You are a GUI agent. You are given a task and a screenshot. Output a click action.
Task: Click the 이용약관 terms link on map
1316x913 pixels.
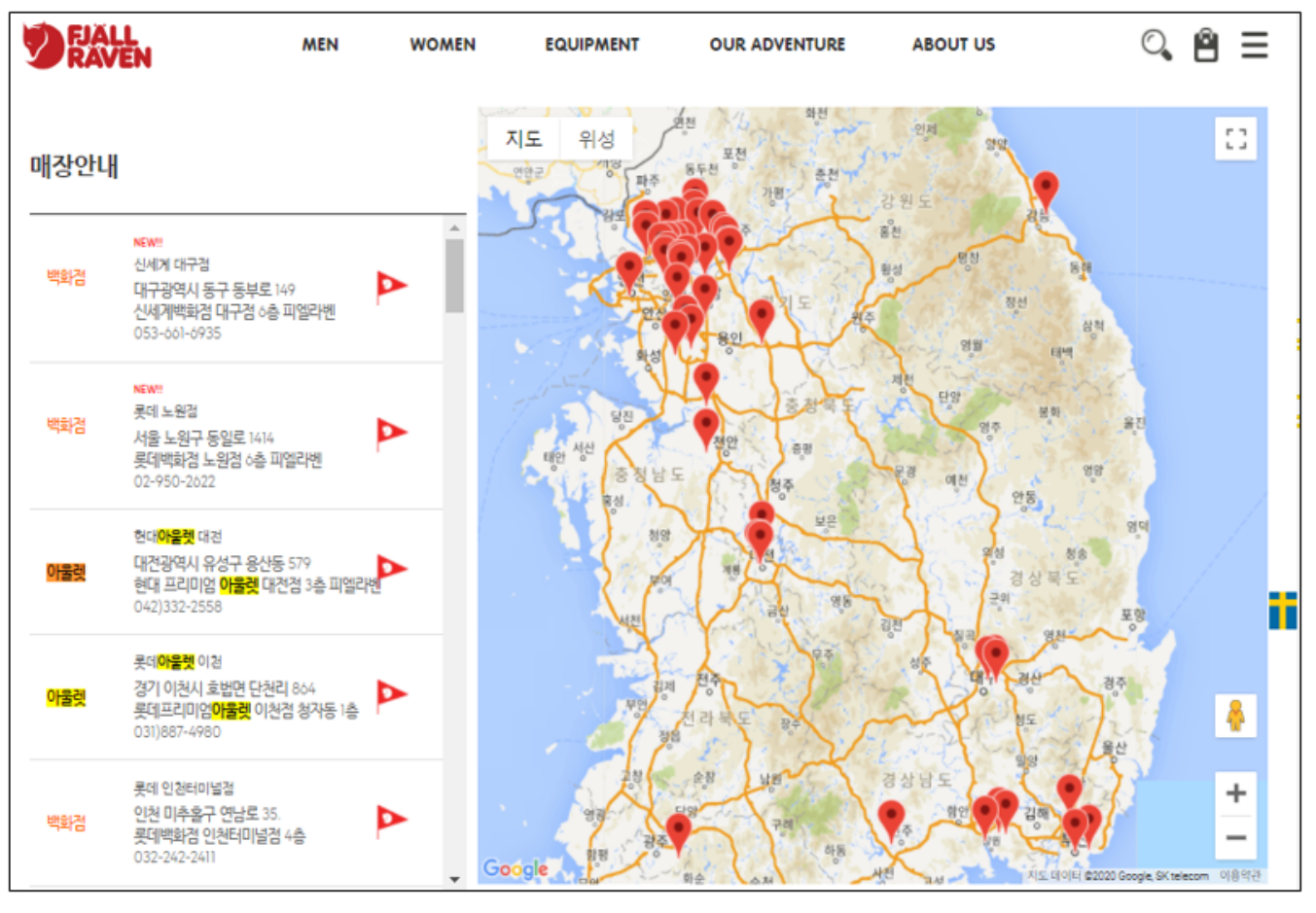(x=1241, y=876)
